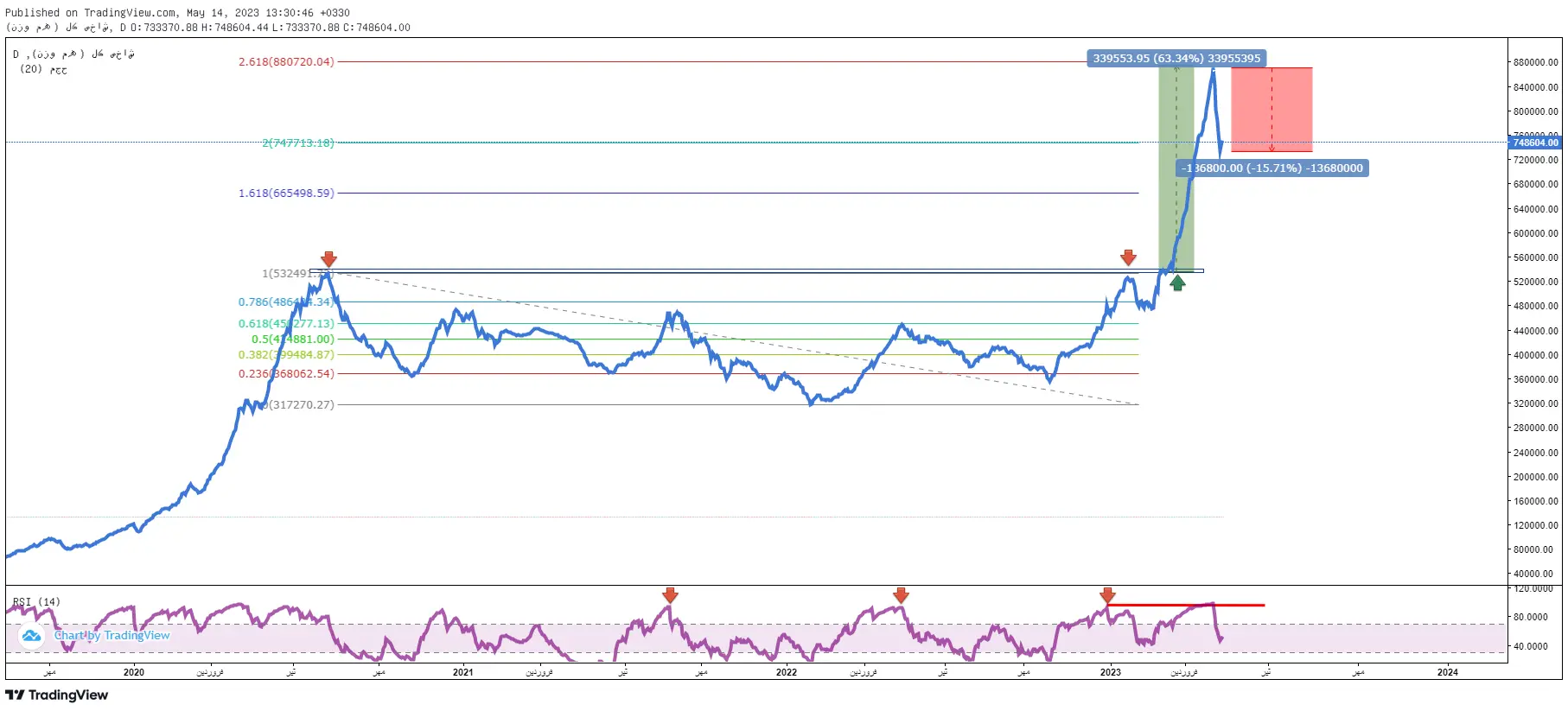This screenshot has width=1568, height=711.
Task: Open the Chart by TradingView cloud icon
Action: click(x=32, y=636)
